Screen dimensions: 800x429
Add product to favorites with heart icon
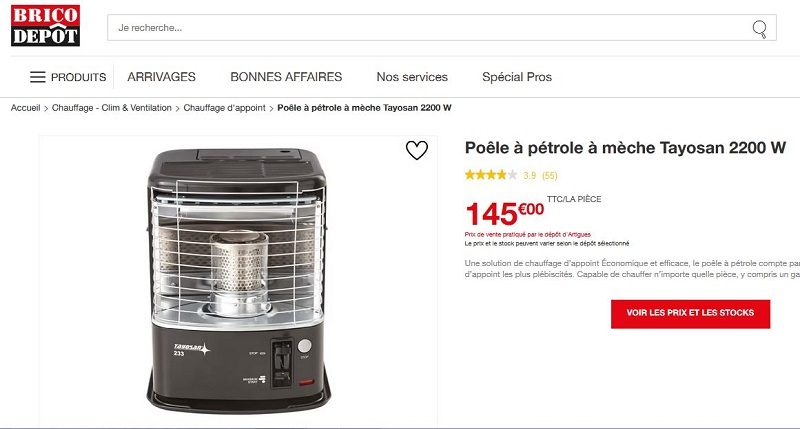pos(417,150)
